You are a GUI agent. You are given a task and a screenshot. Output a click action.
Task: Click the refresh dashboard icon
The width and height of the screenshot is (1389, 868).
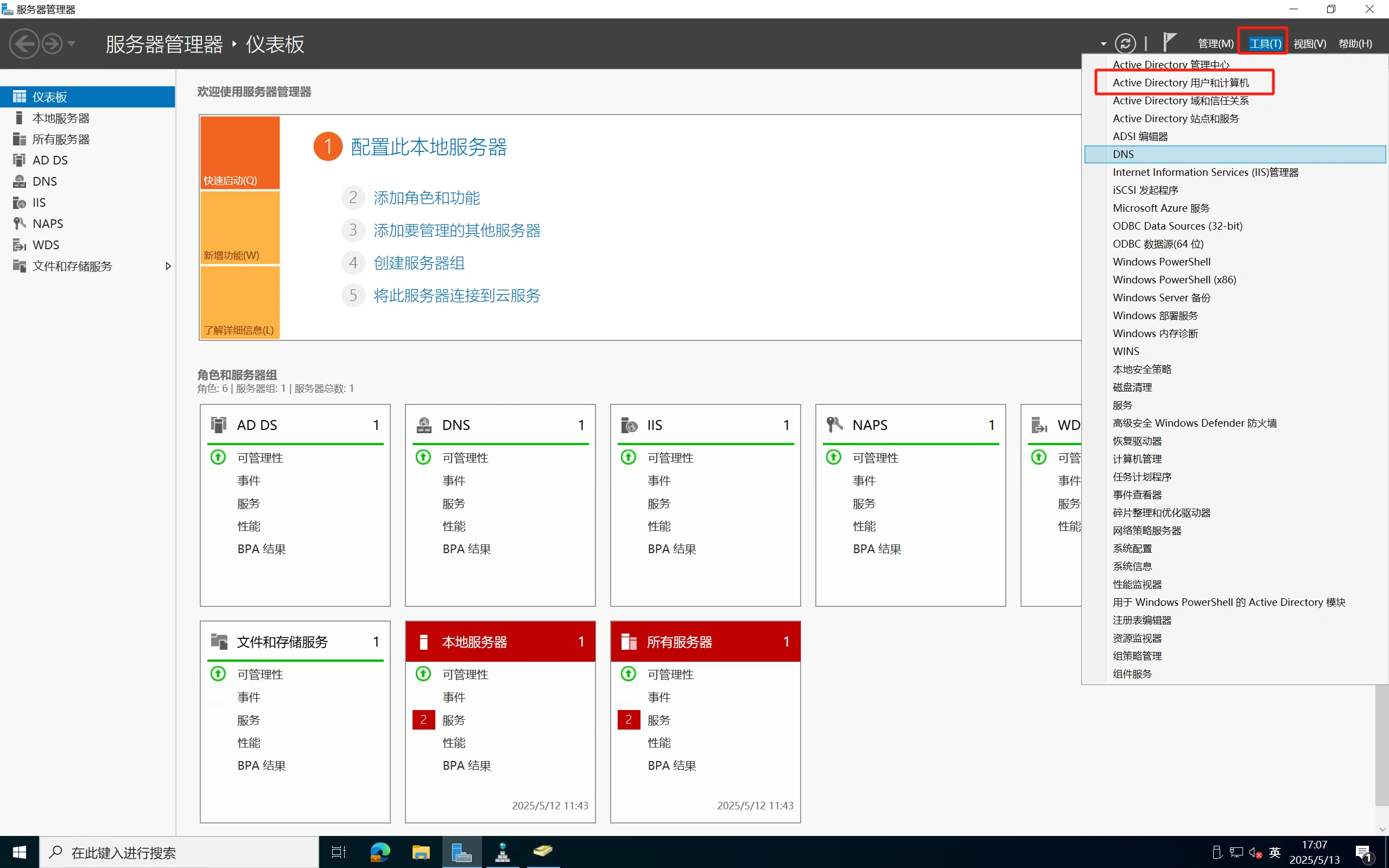tap(1125, 43)
